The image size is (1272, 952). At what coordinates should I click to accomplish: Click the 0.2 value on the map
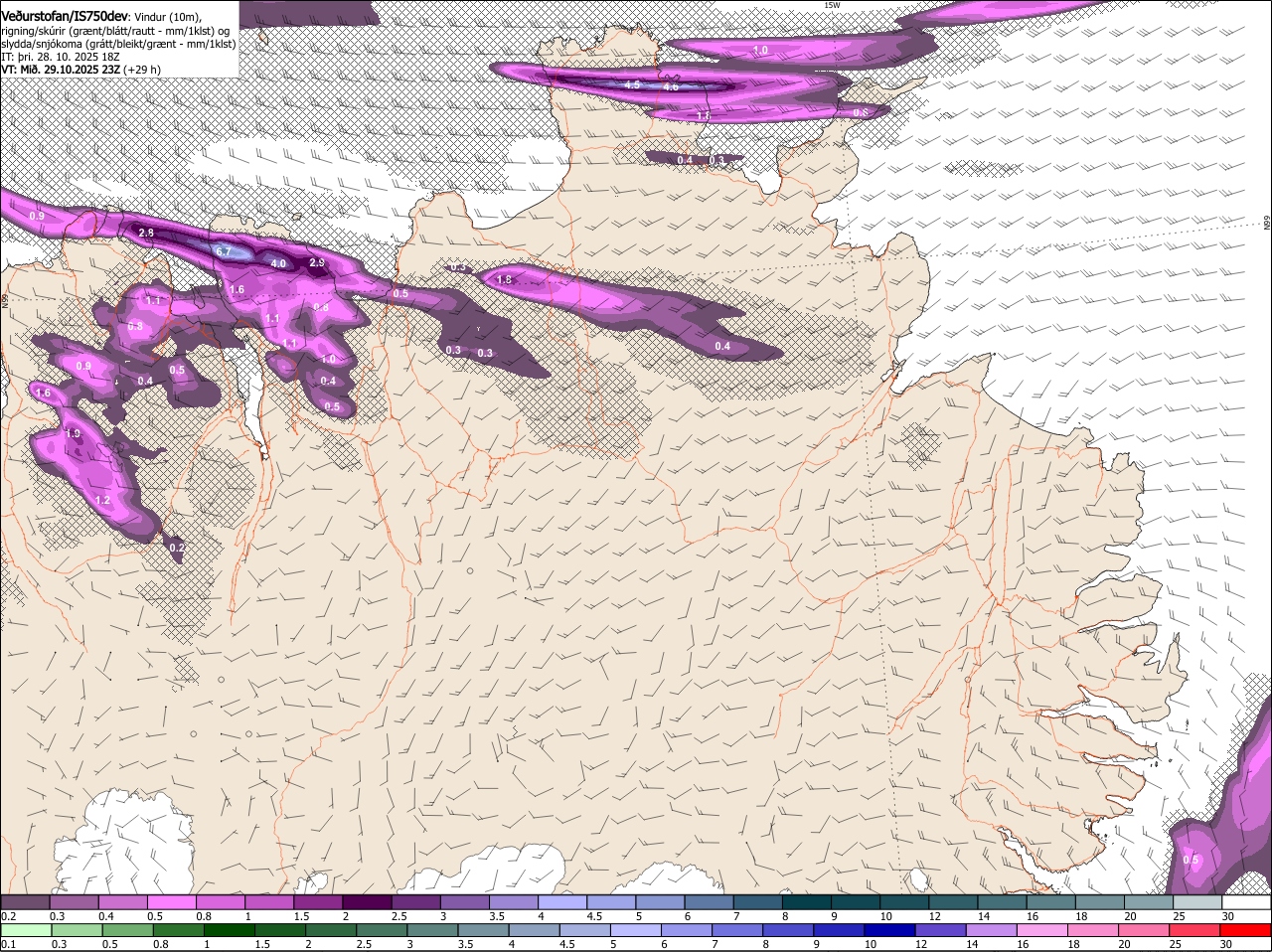pyautogui.click(x=177, y=548)
